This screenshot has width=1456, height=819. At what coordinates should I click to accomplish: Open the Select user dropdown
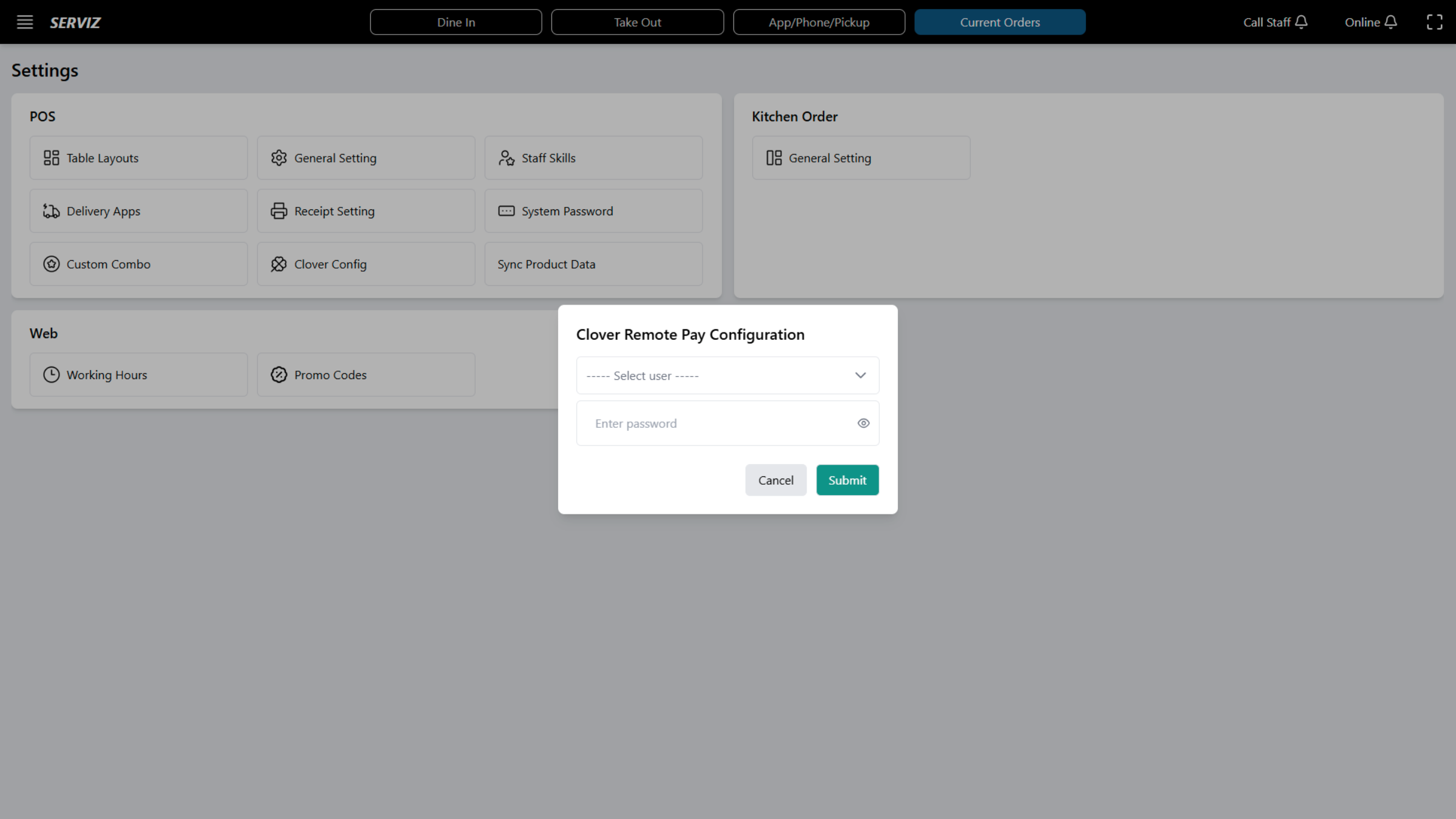727,375
